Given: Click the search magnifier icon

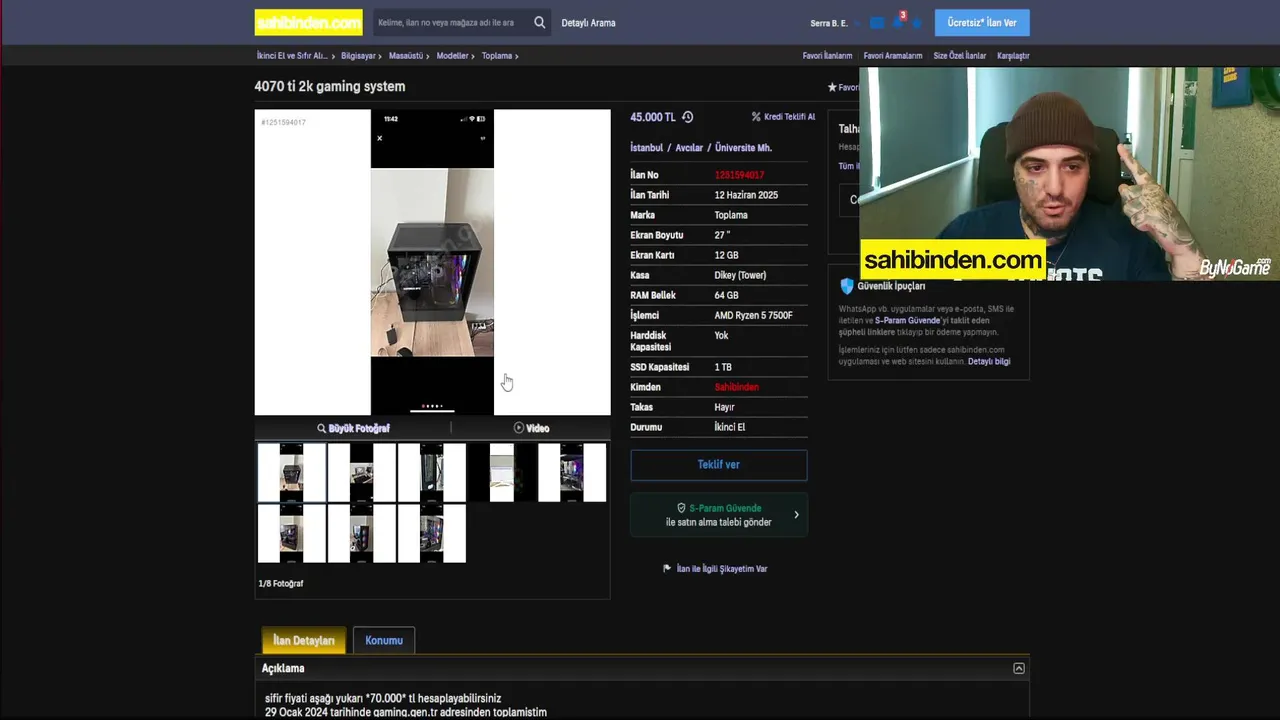Looking at the screenshot, I should click(540, 22).
